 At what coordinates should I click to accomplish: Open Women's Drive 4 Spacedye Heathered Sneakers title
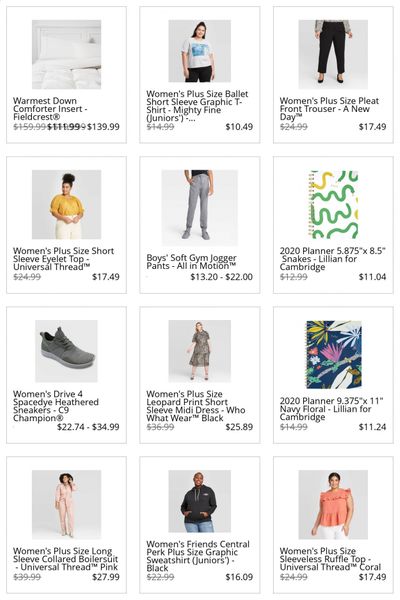[56, 406]
